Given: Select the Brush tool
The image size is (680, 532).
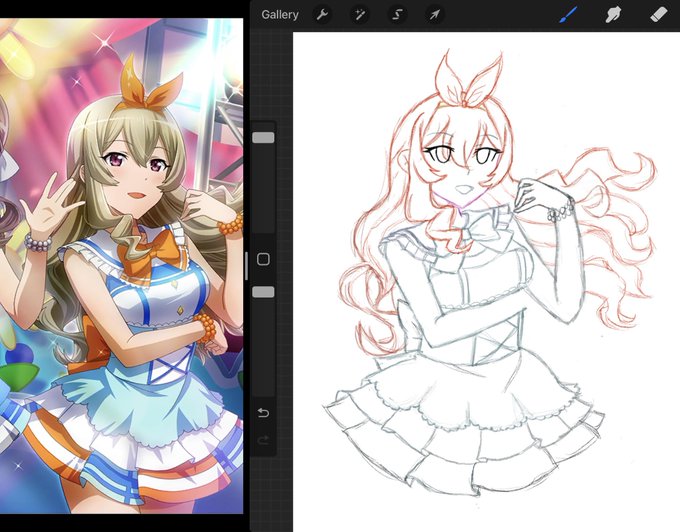Looking at the screenshot, I should tap(568, 15).
